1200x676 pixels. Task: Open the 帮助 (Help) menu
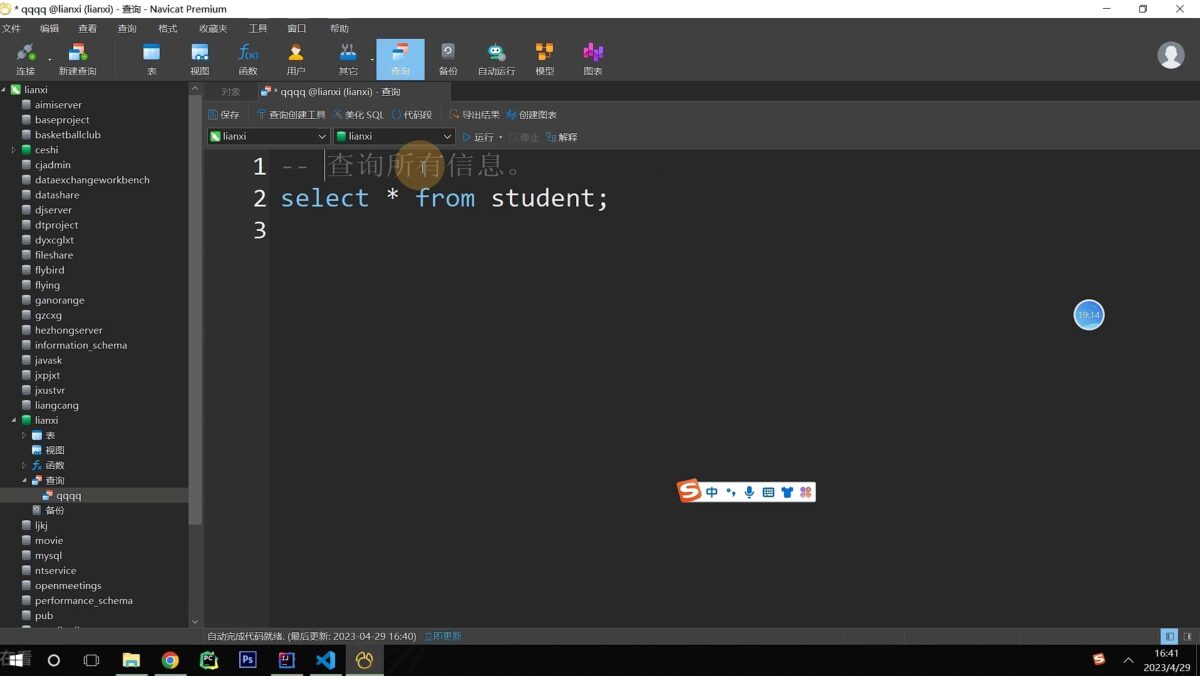[x=339, y=29]
